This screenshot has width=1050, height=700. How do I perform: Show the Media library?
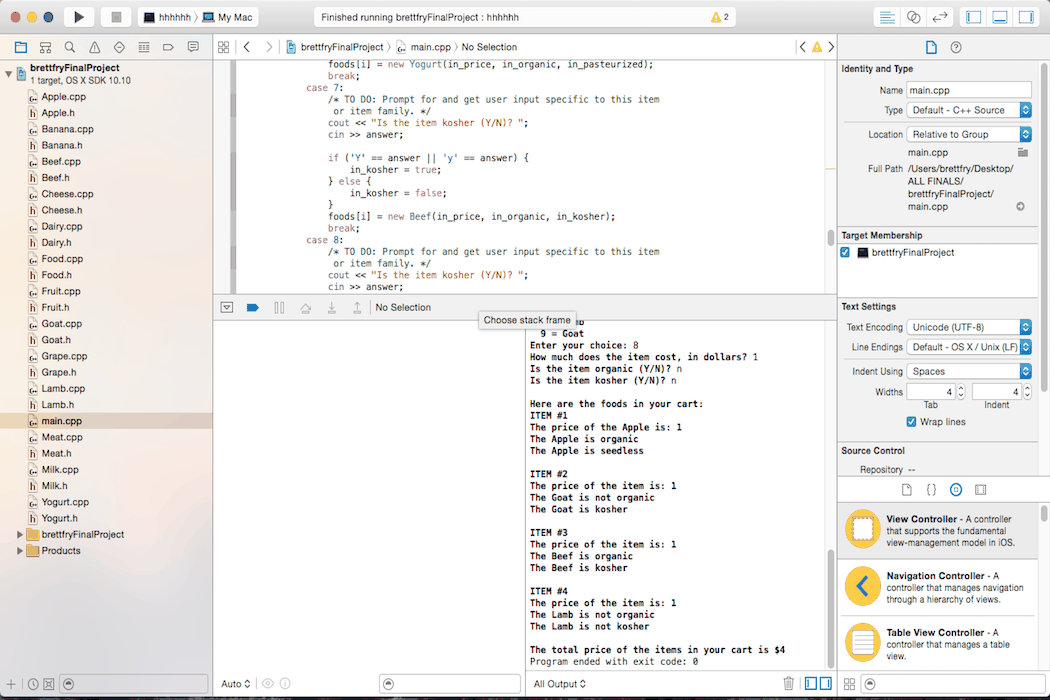coord(980,490)
